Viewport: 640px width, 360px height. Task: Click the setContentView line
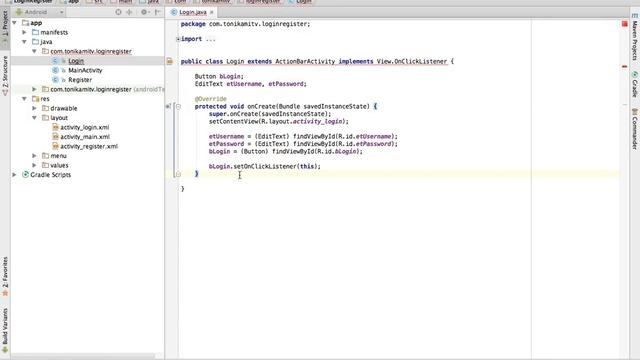tap(279, 121)
